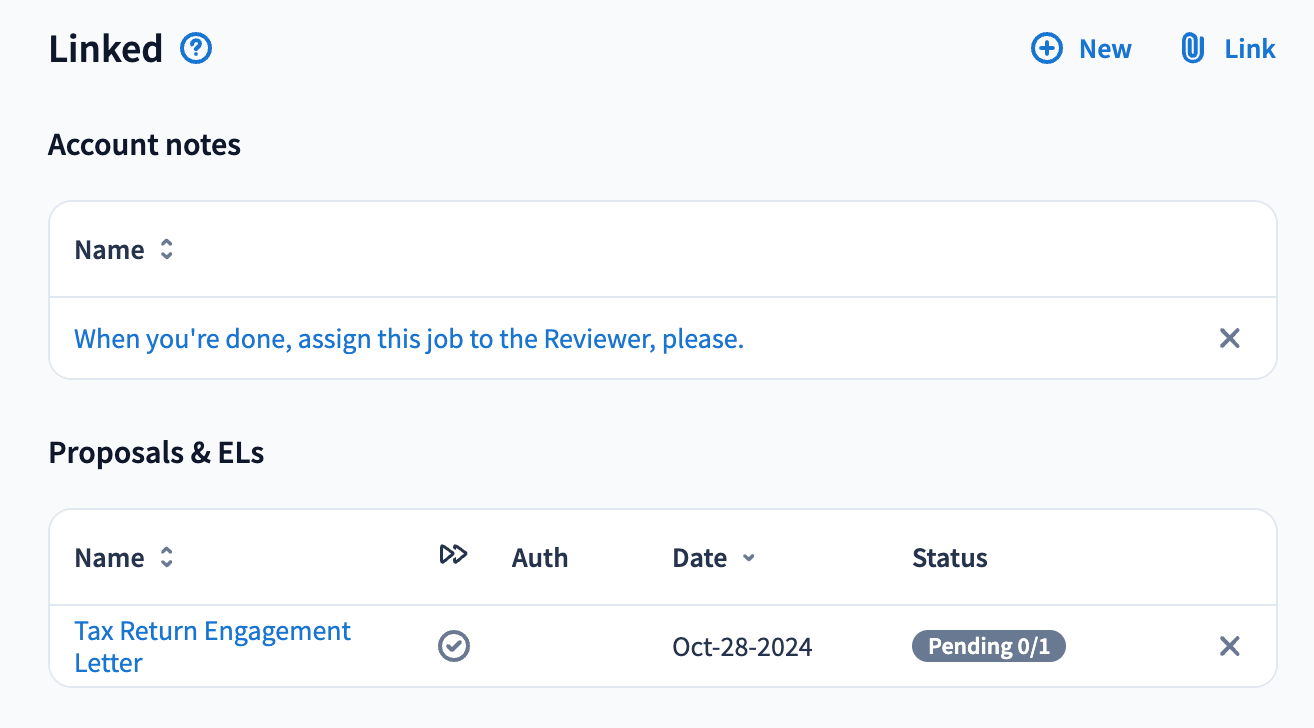Viewport: 1314px width, 728px height.
Task: Click the fast-forward arrows column header icon
Action: pyautogui.click(x=453, y=555)
